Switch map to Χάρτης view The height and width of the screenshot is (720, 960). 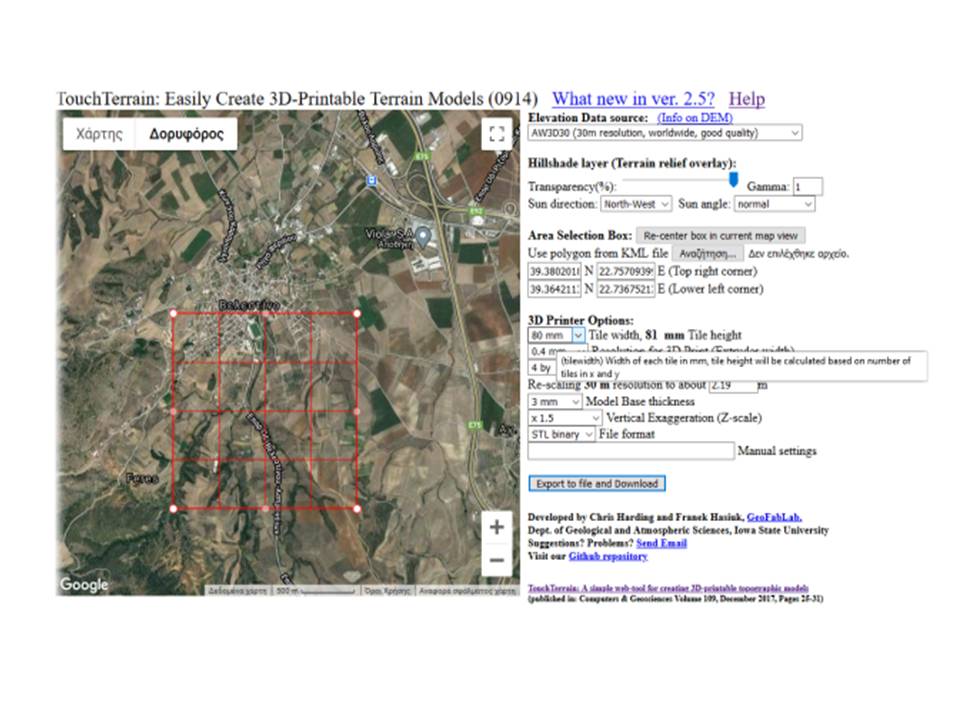(99, 134)
